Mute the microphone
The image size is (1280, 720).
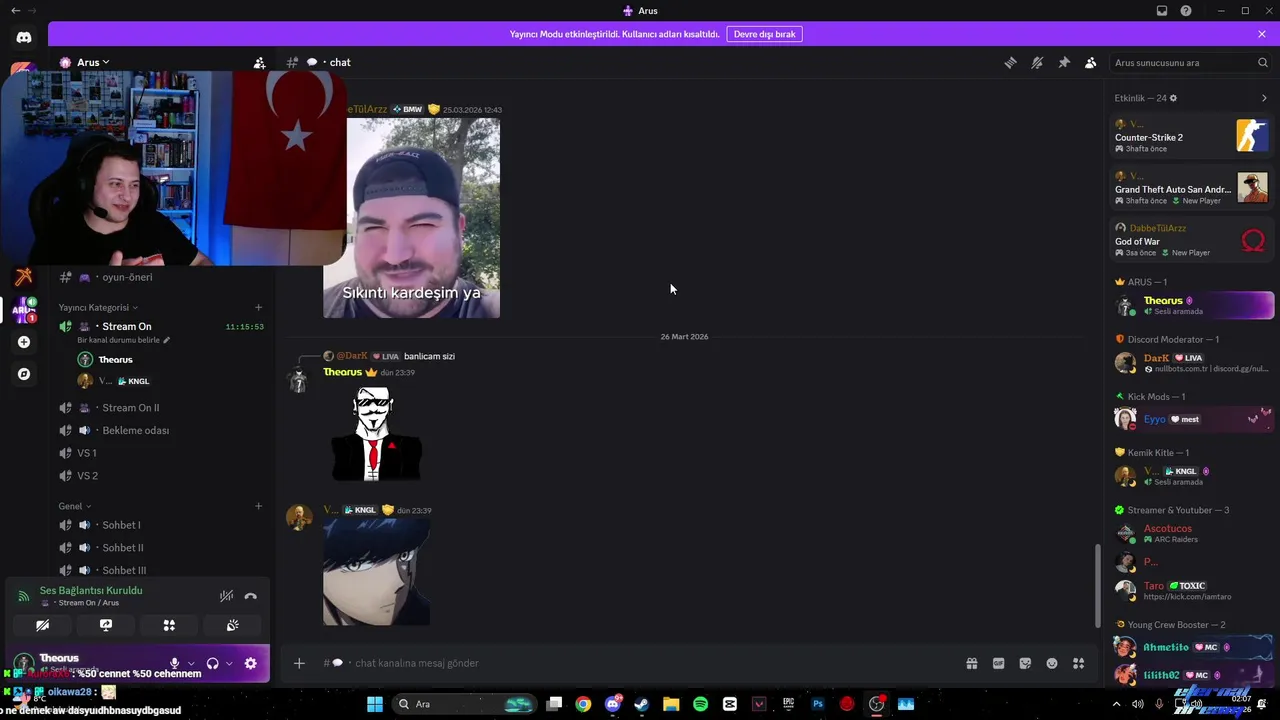coord(174,663)
